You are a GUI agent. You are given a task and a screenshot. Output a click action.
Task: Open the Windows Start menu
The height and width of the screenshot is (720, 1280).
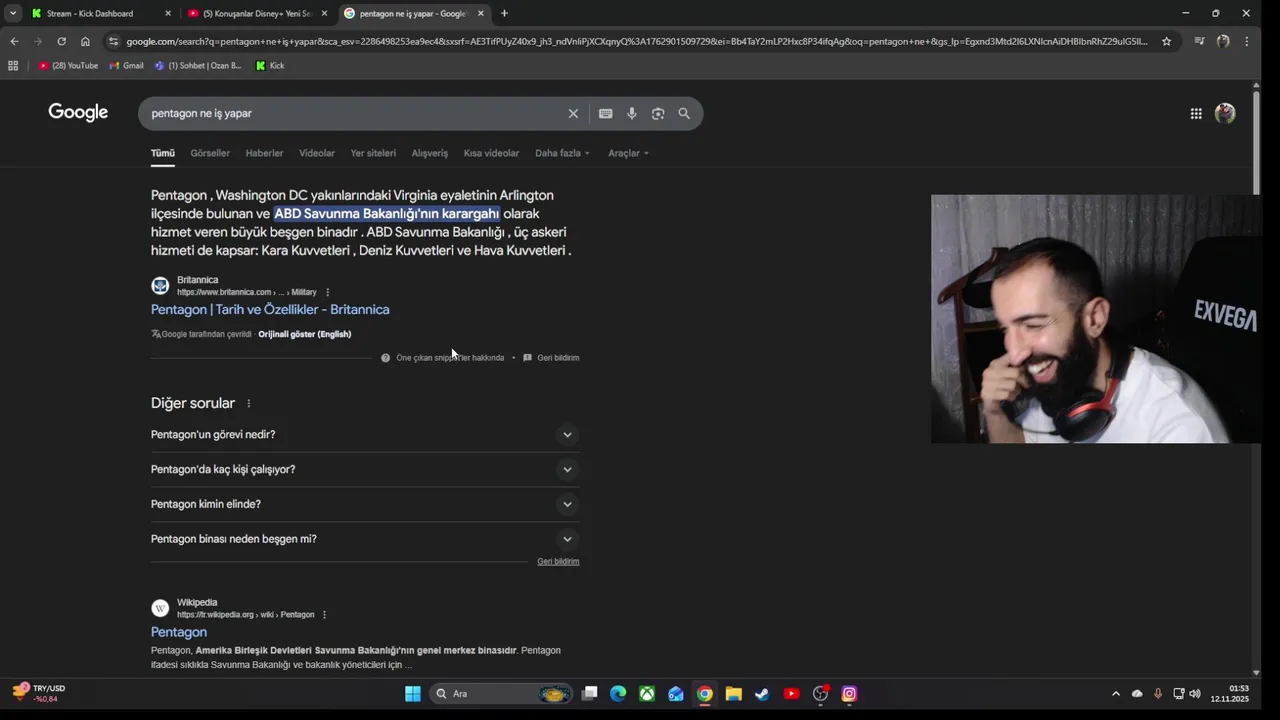click(x=413, y=694)
